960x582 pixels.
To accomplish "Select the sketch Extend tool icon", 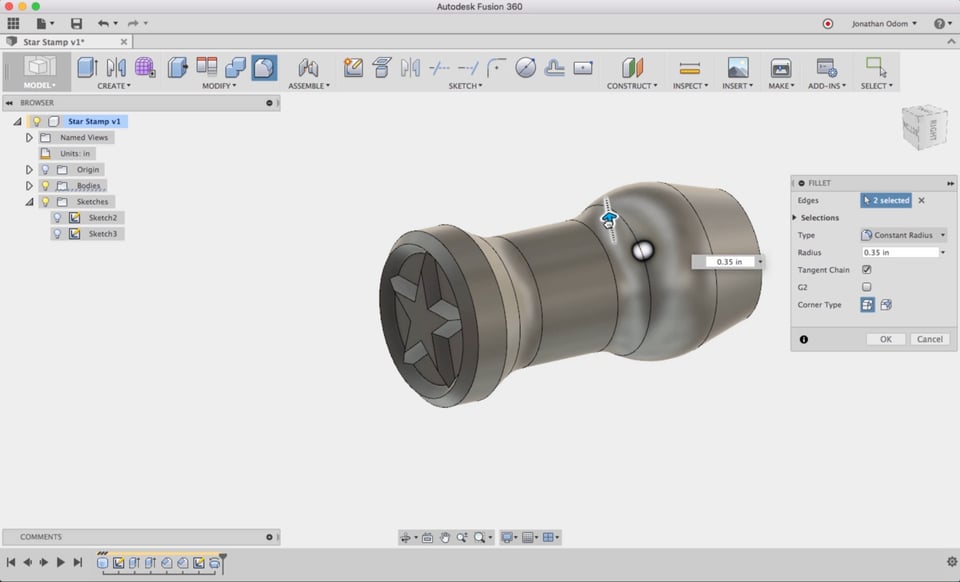I will (x=468, y=67).
